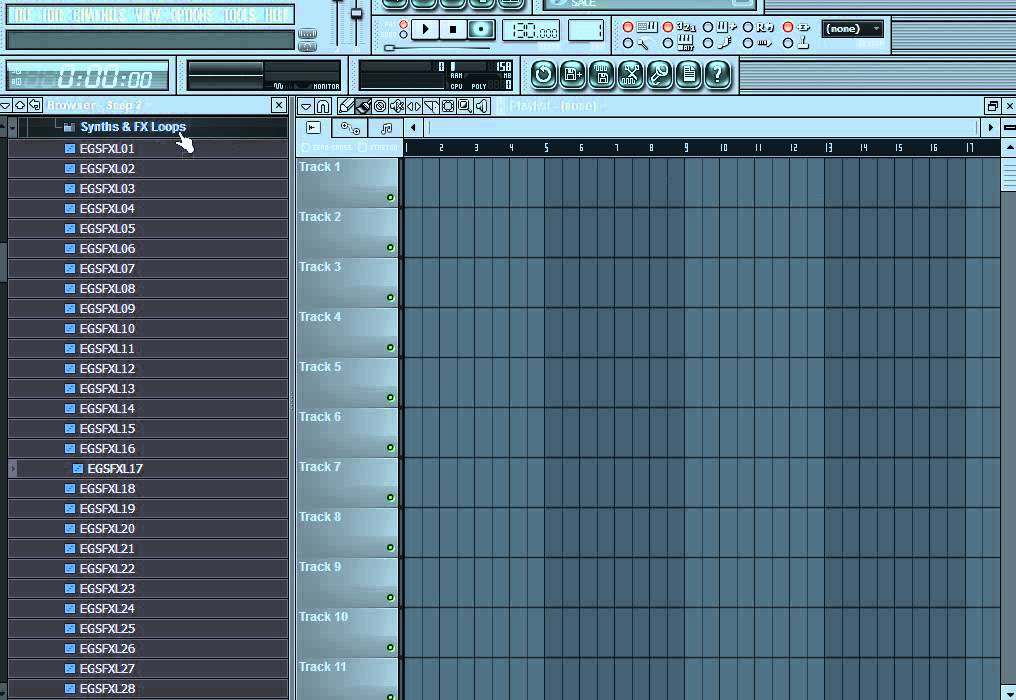
Task: Open the (none) pattern selector dropdown
Action: click(852, 29)
